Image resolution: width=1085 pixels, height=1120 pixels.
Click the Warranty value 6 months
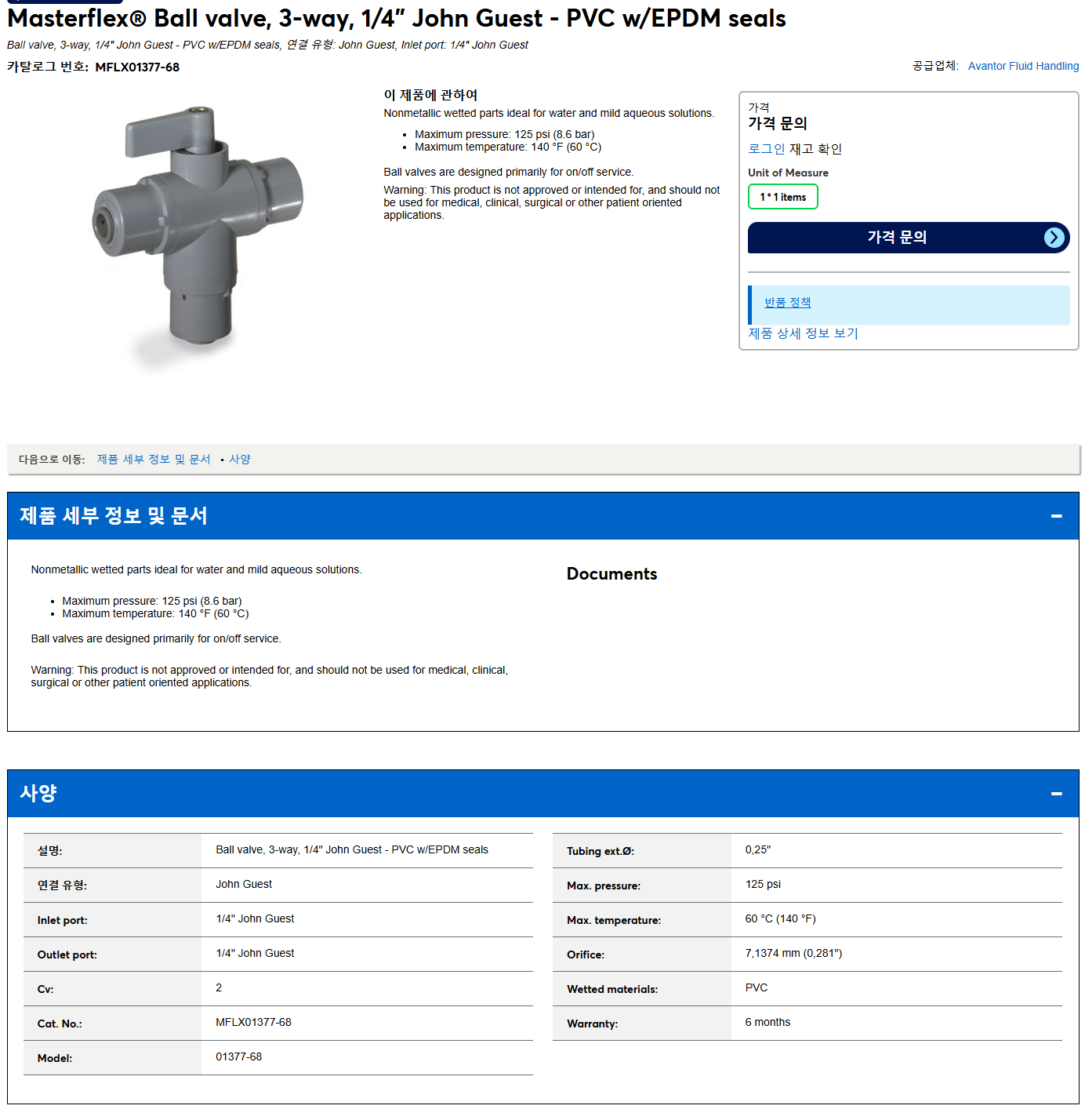pos(767,1023)
